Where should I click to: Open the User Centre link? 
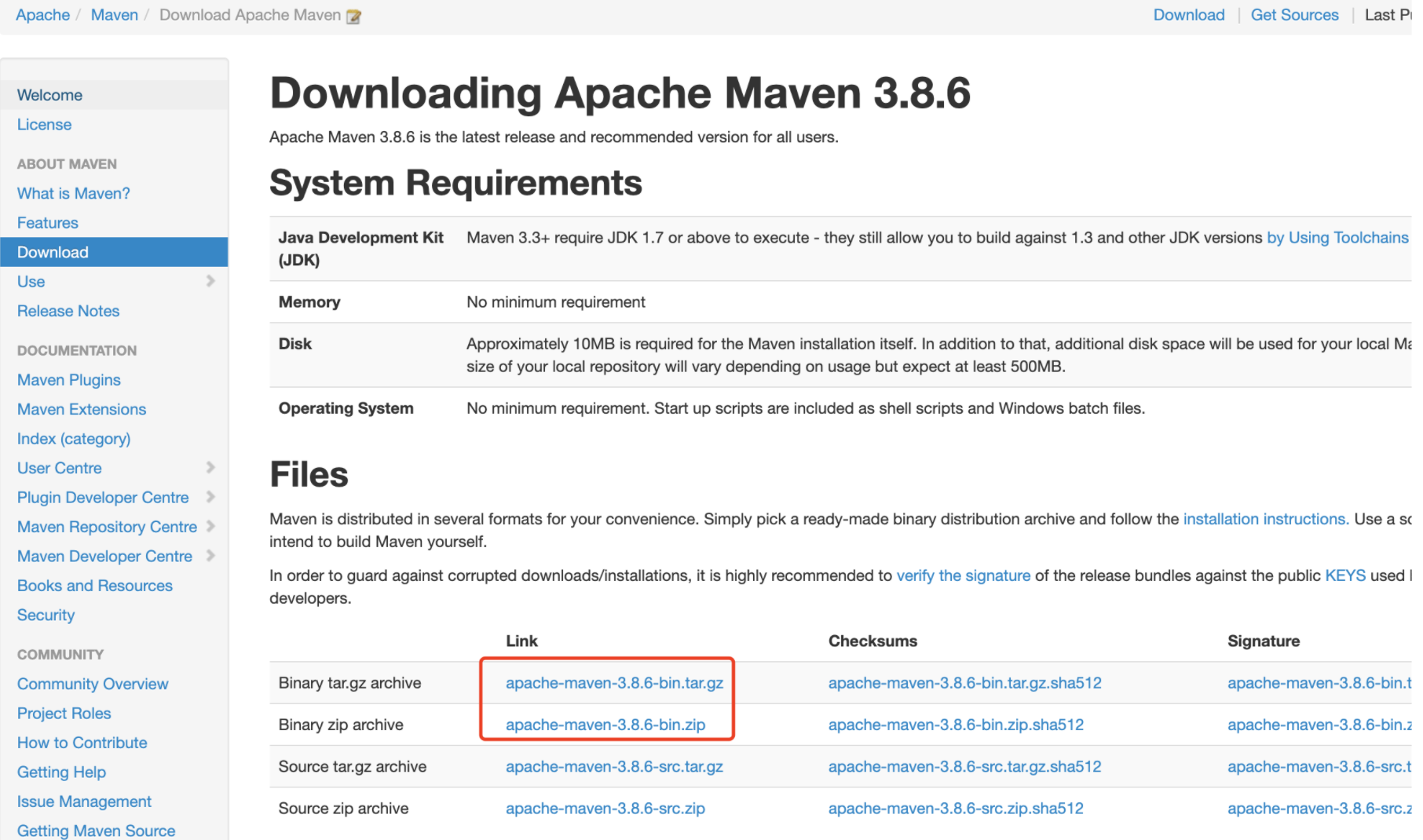(60, 468)
